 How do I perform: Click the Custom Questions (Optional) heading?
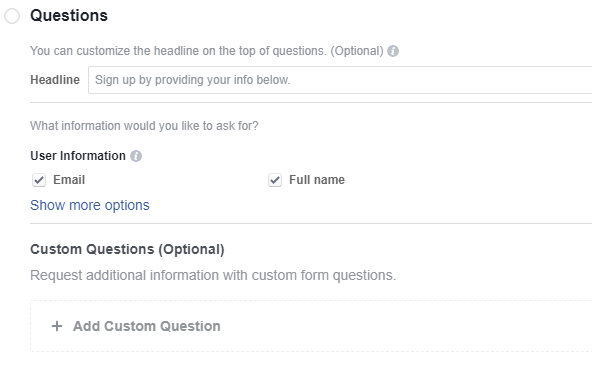click(127, 249)
